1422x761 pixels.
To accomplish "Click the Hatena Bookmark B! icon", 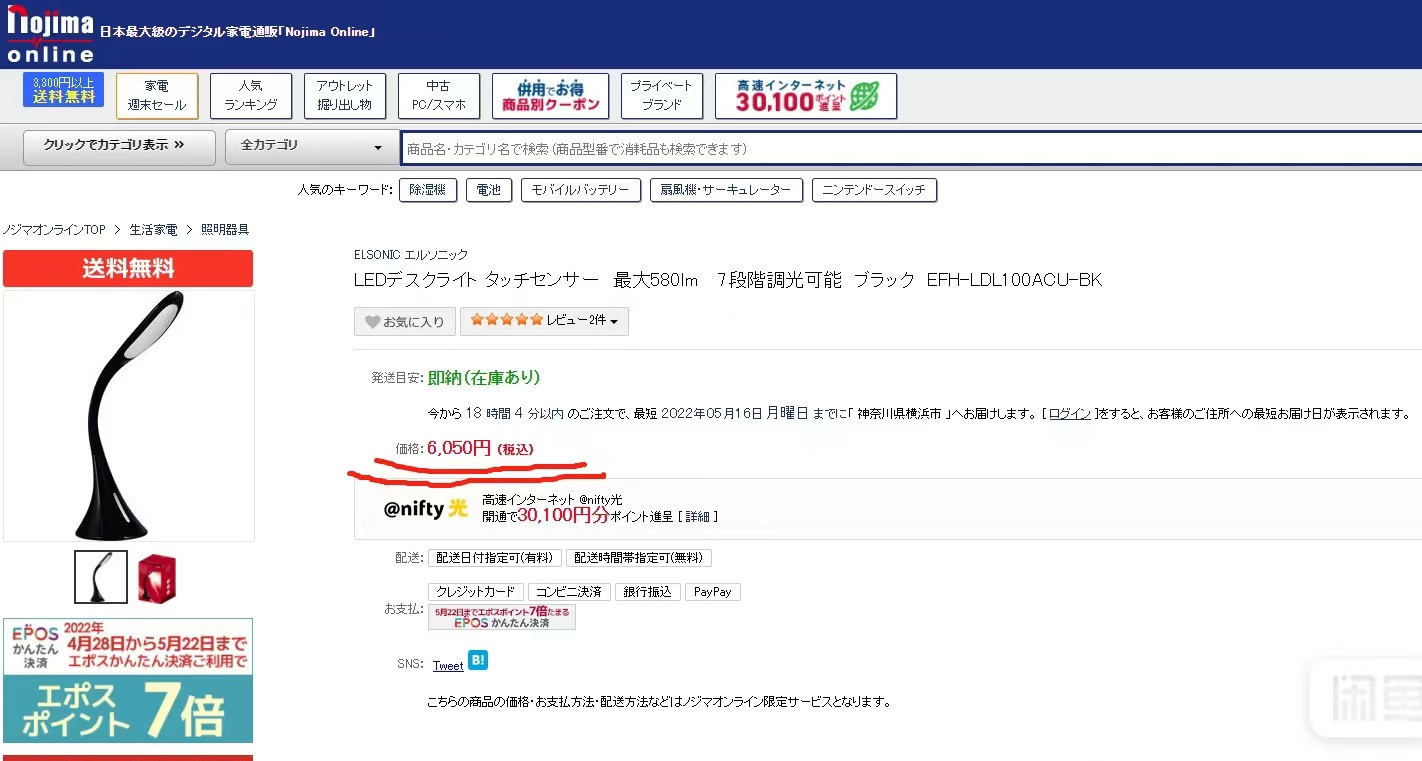I will [x=478, y=661].
